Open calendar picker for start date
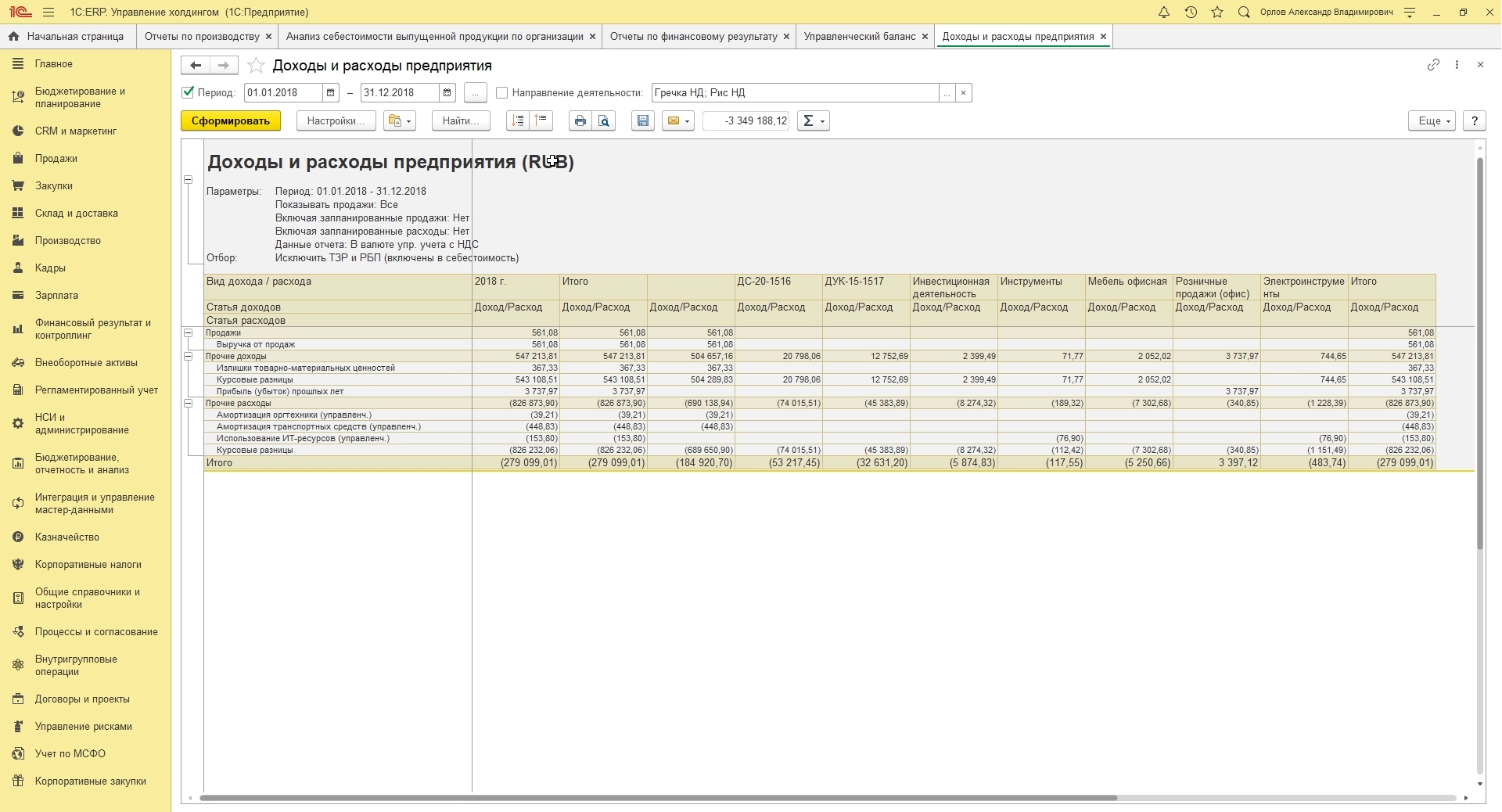The width and height of the screenshot is (1502, 812). pyautogui.click(x=331, y=93)
